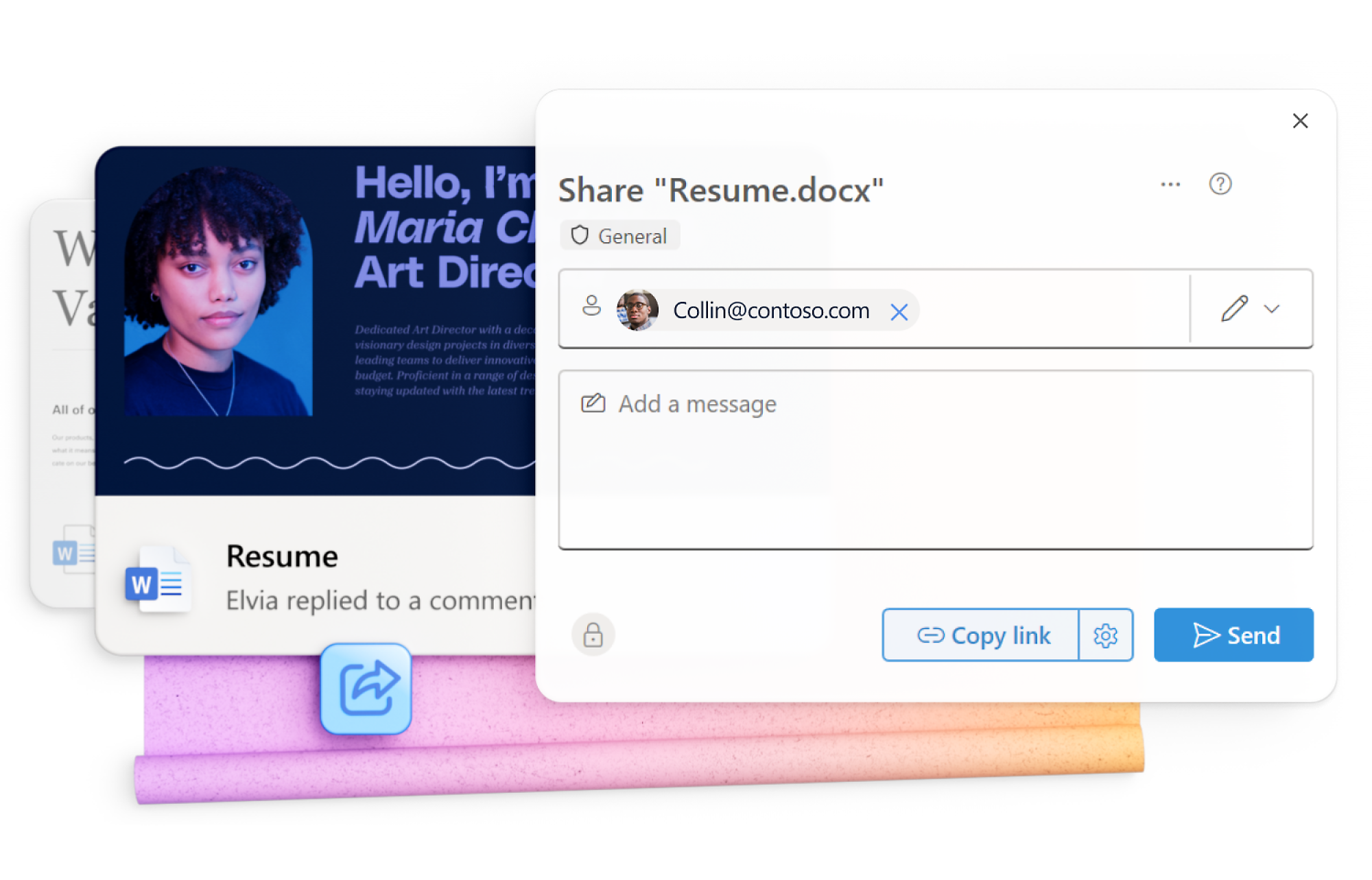
Task: Click the pencil edit permission icon
Action: [1233, 309]
